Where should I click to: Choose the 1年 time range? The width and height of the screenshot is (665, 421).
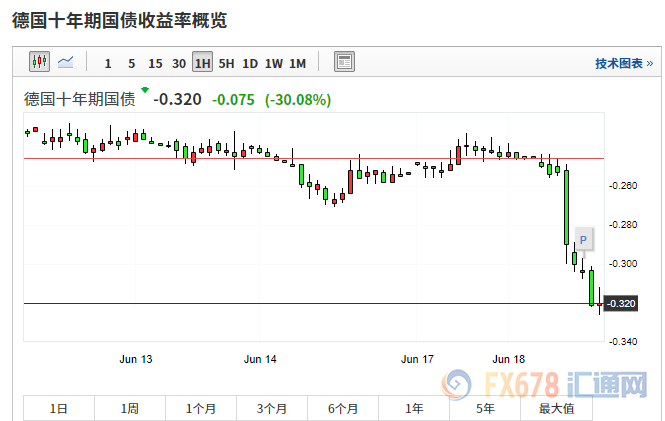414,409
